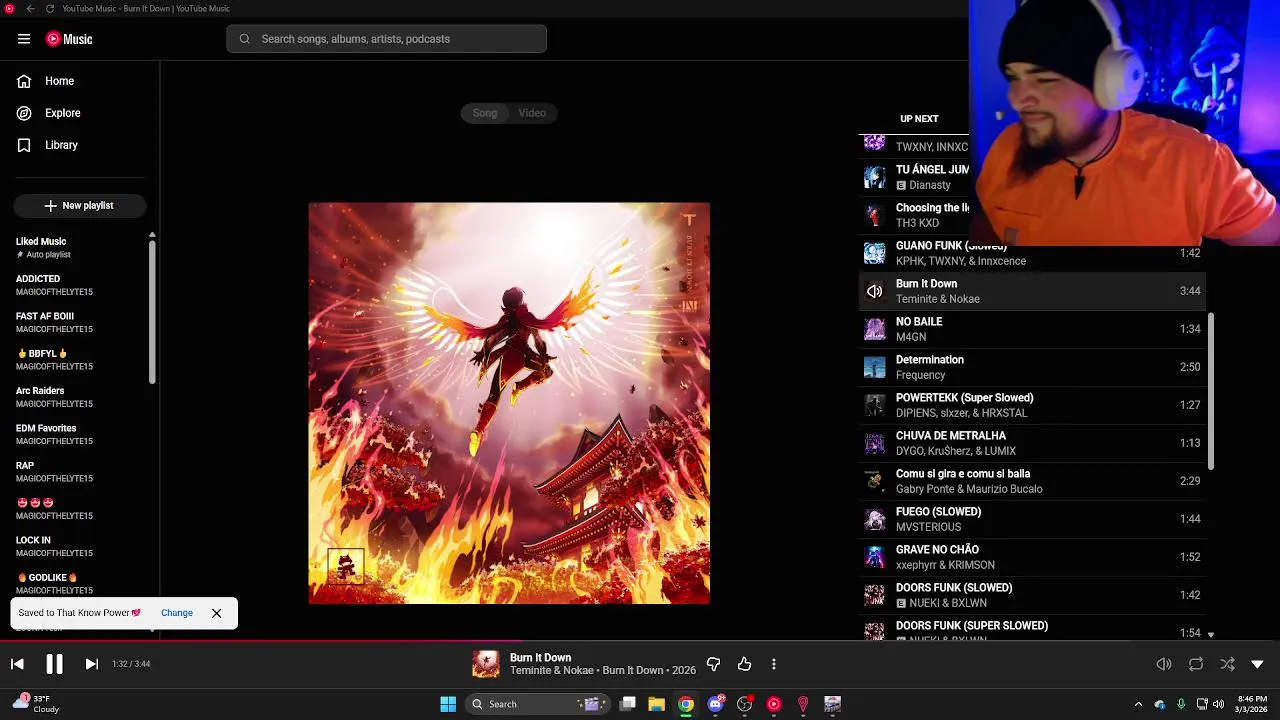Toggle shuffle mode
This screenshot has height=720, width=1280.
(x=1227, y=664)
